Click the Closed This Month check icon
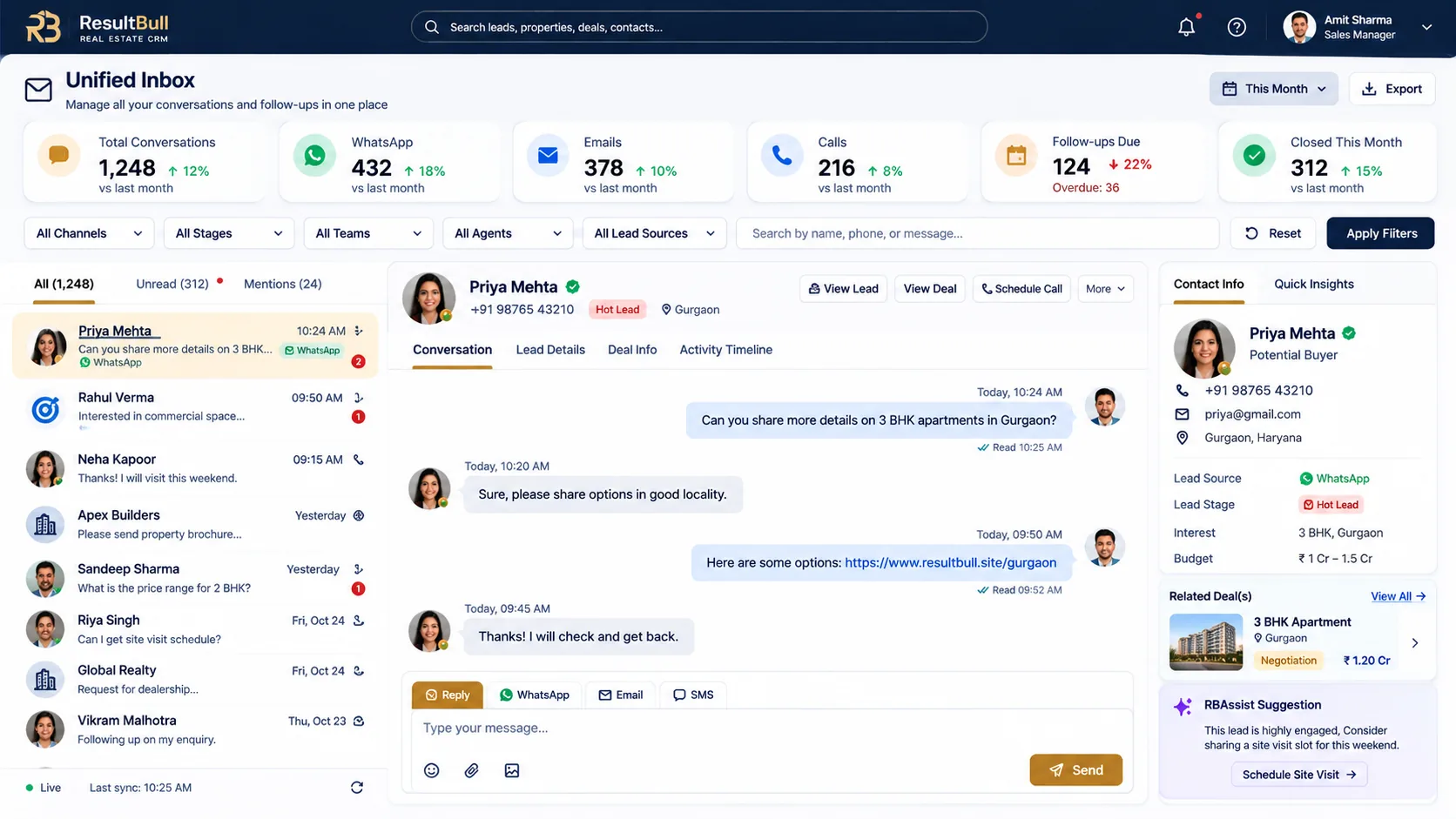 tap(1254, 156)
